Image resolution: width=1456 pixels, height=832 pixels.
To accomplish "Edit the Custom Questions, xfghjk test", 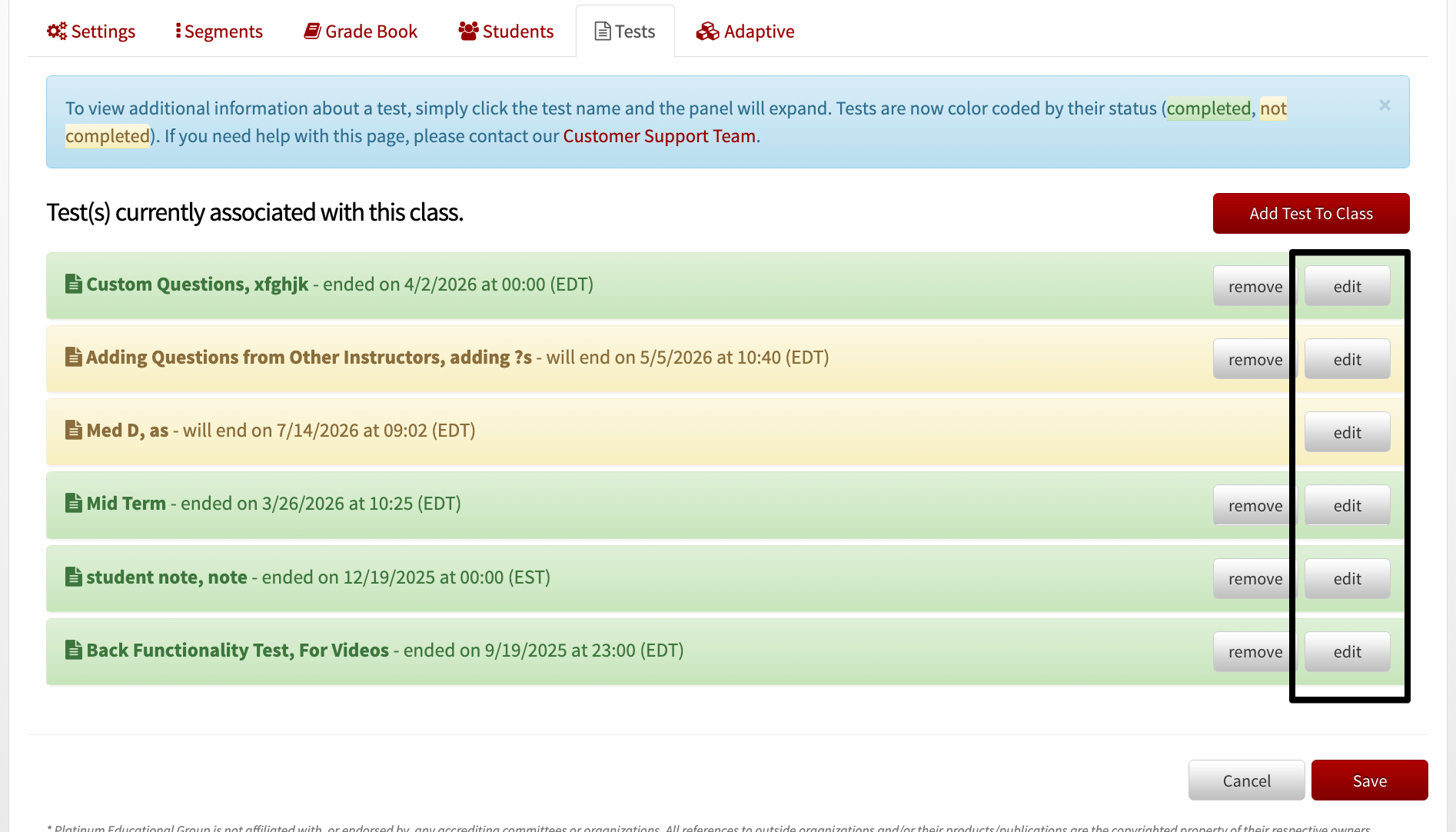I will point(1347,286).
